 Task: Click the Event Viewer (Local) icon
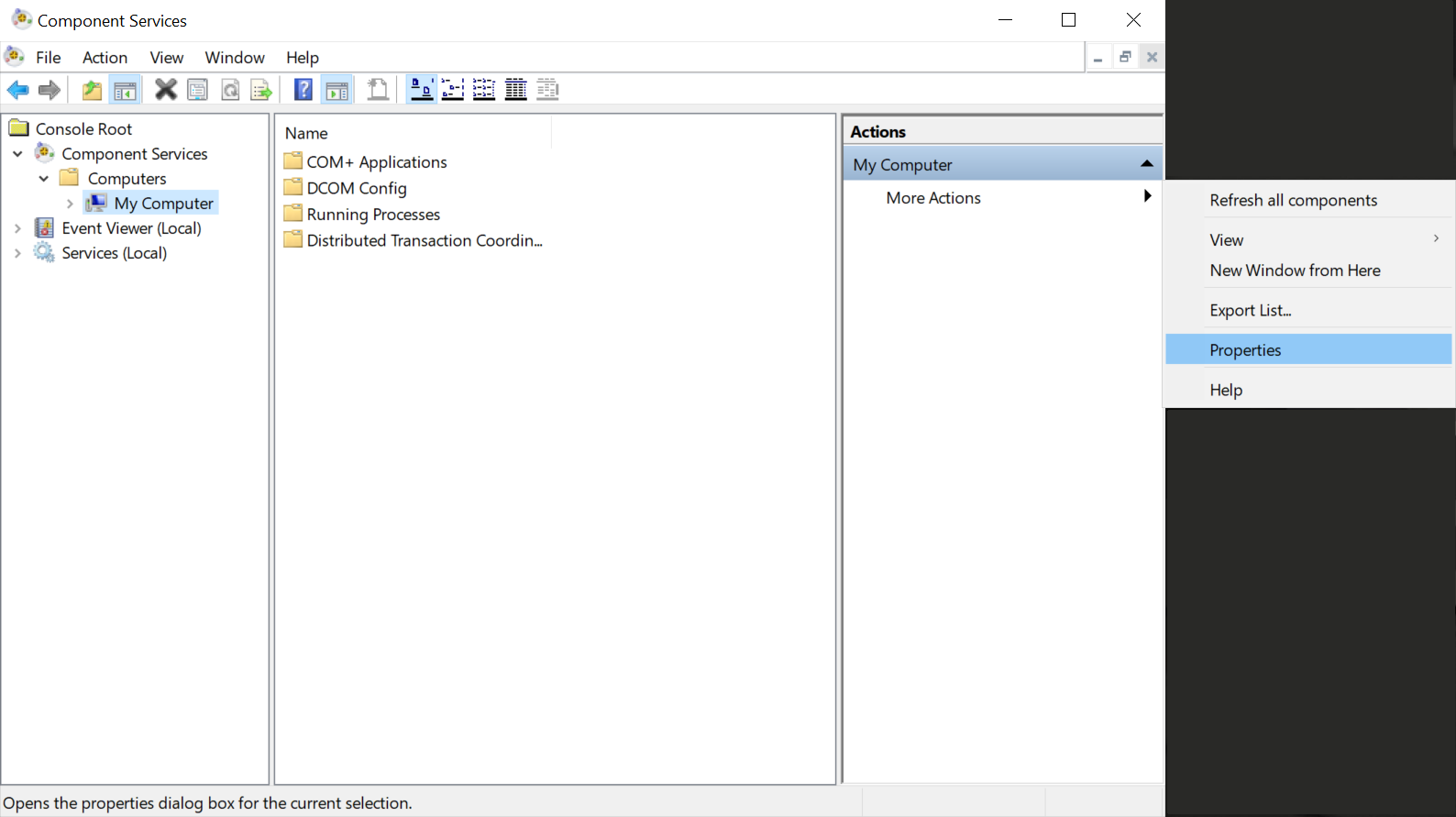pos(44,227)
